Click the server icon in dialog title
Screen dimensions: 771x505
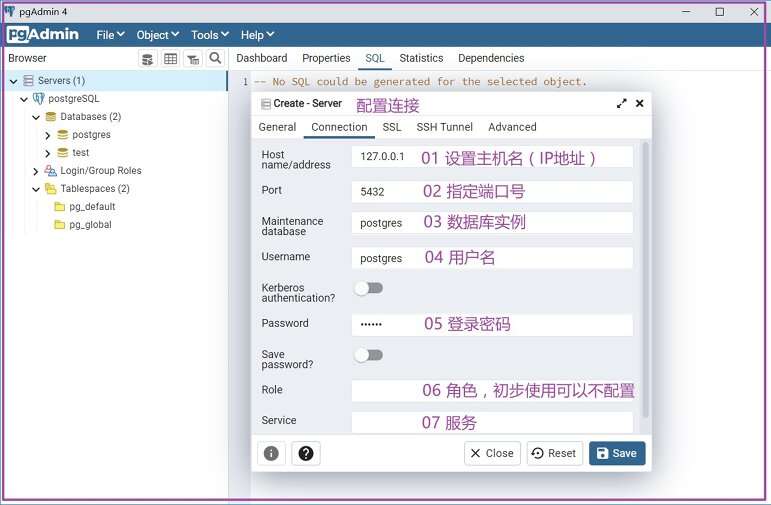pos(266,104)
